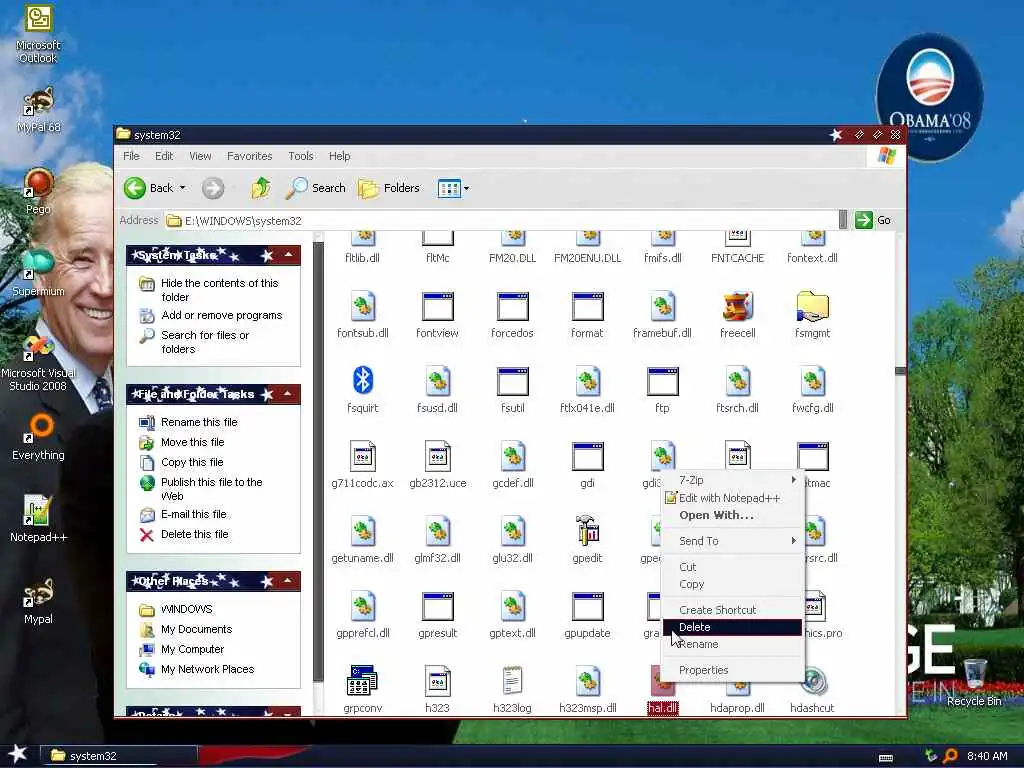The width and height of the screenshot is (1024, 768).
Task: Select the h323log text file icon
Action: tap(512, 680)
